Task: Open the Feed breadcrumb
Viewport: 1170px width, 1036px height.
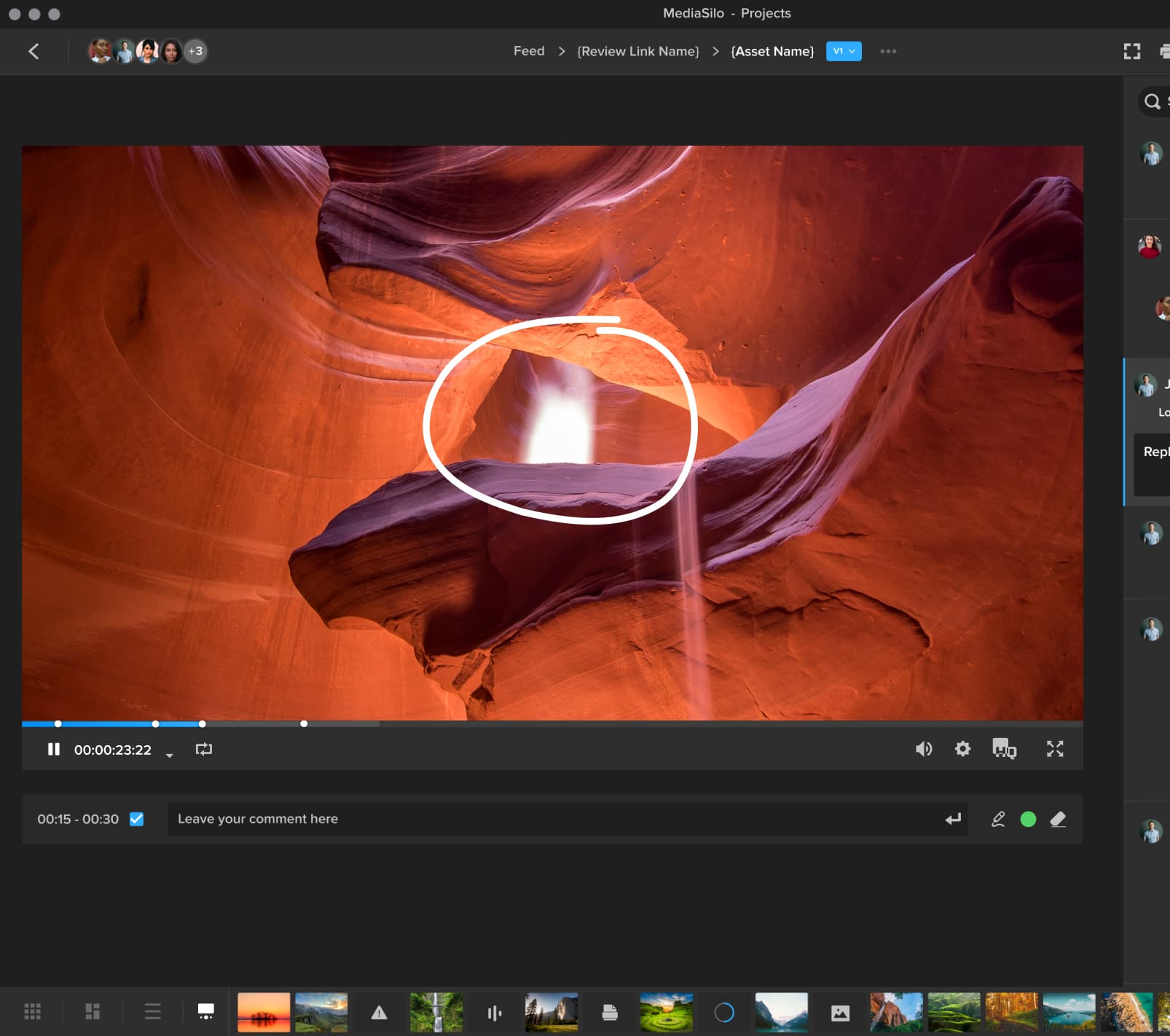Action: [x=529, y=51]
